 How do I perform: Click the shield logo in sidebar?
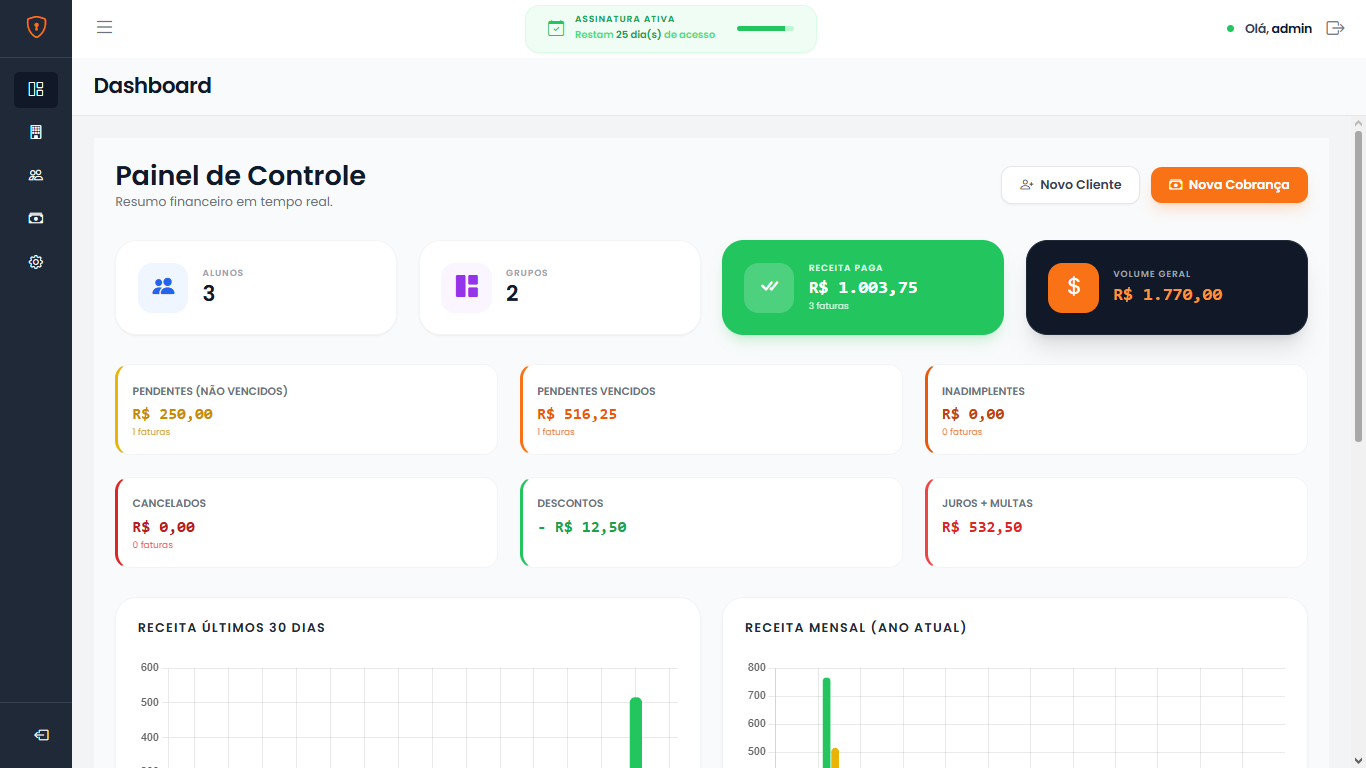36,28
